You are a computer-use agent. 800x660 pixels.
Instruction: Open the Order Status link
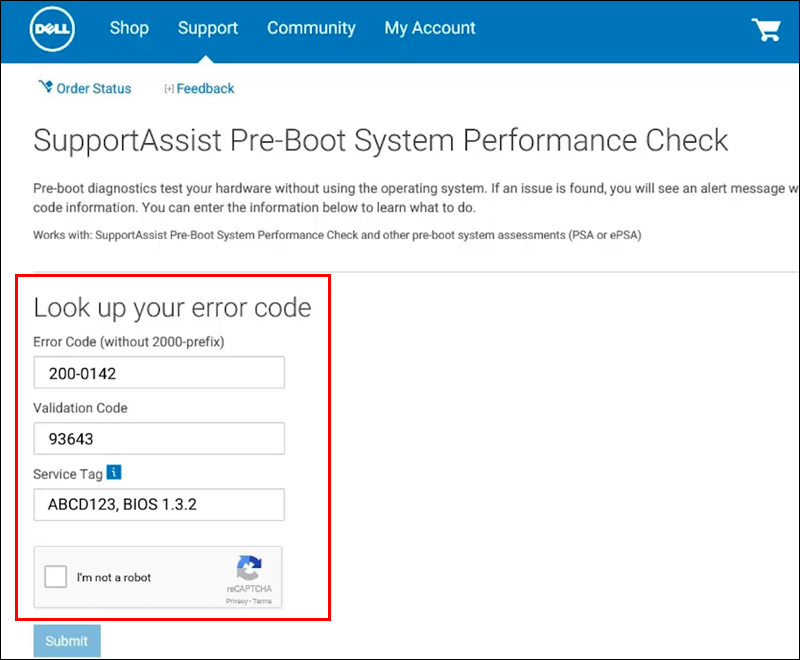[94, 88]
